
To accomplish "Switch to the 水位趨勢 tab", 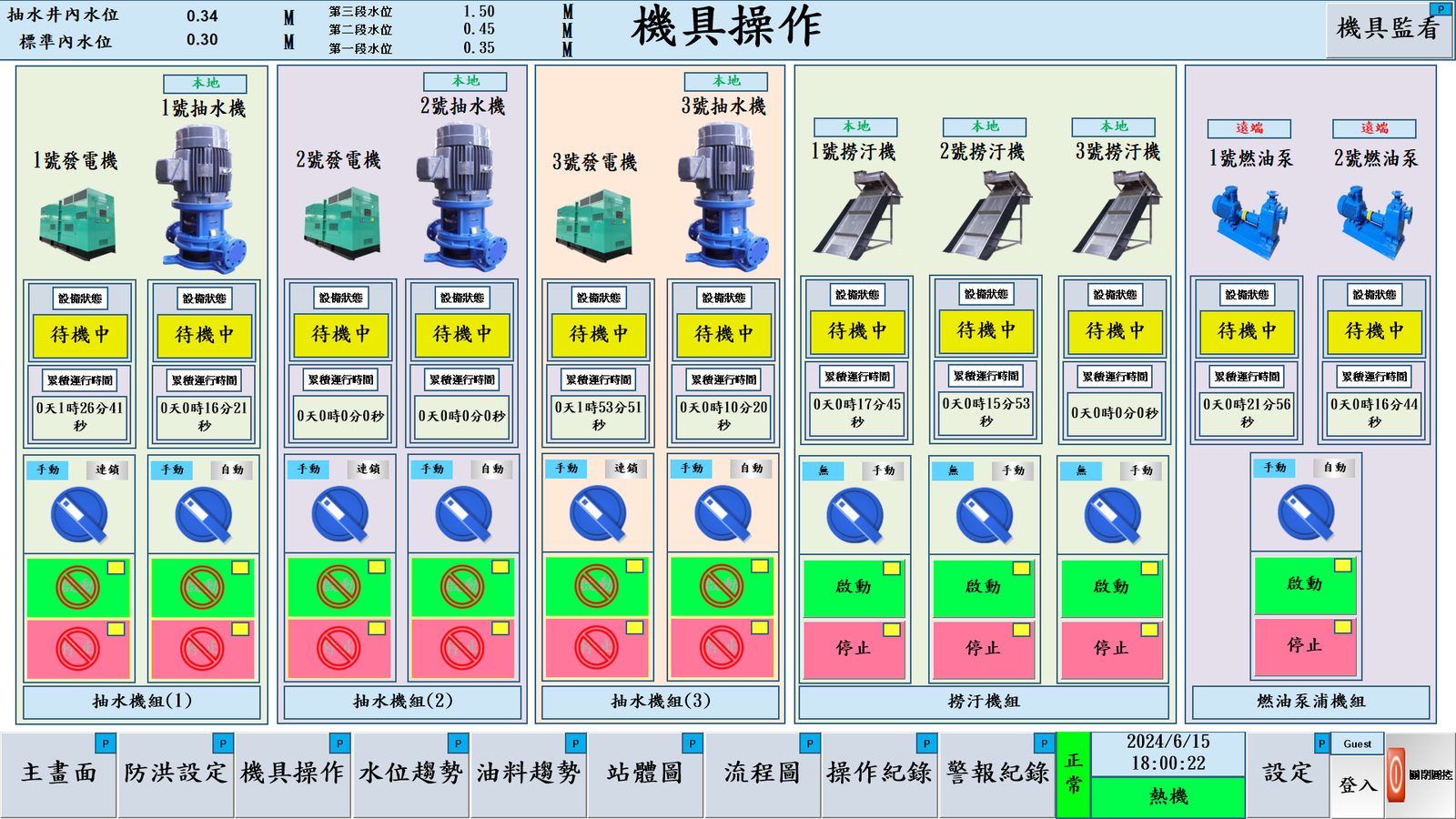I will pos(410,774).
